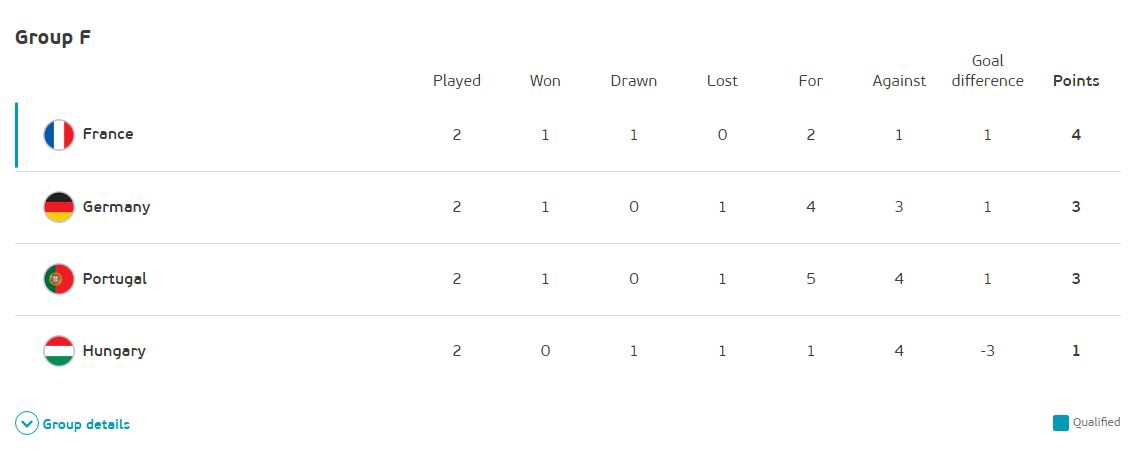
Task: Click the Qualified legend color square
Action: 1061,422
